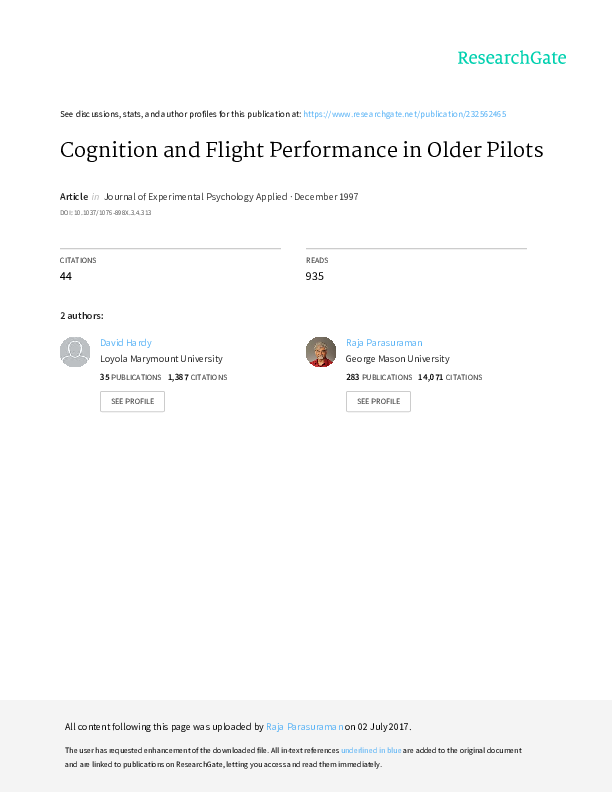The height and width of the screenshot is (792, 612).
Task: Click the DOI identifier text
Action: click(x=106, y=213)
